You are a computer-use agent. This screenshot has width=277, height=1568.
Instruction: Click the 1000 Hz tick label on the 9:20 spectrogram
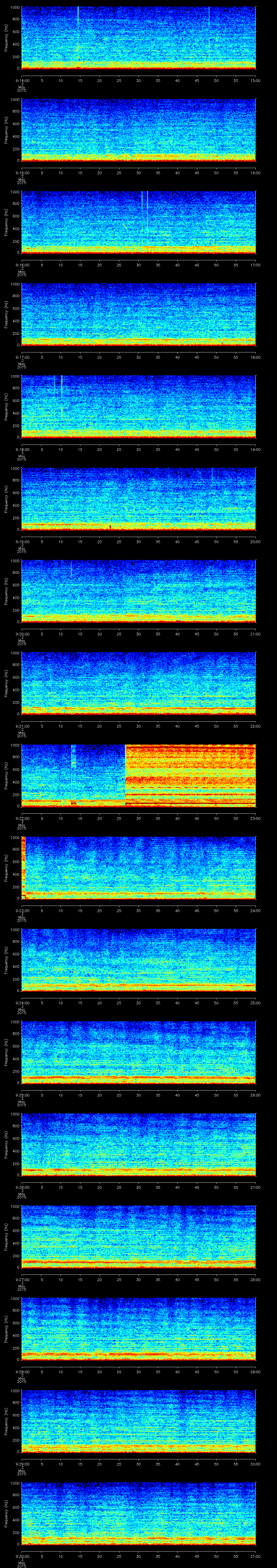coord(14,562)
